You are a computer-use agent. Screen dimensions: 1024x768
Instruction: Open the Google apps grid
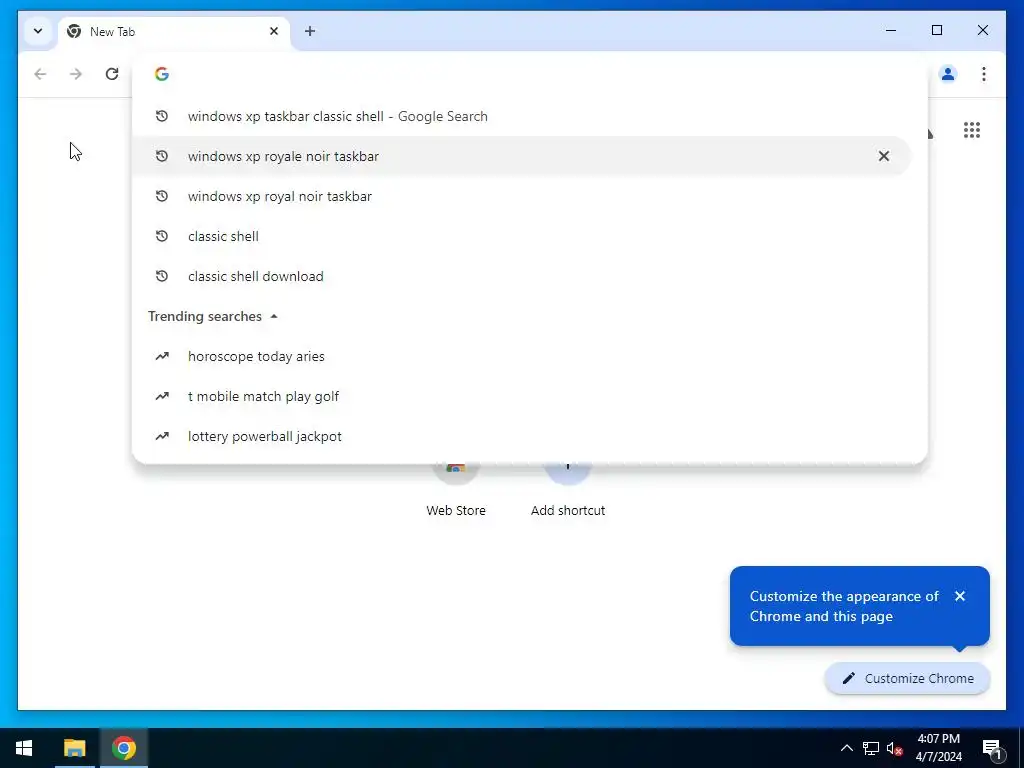[x=971, y=130]
